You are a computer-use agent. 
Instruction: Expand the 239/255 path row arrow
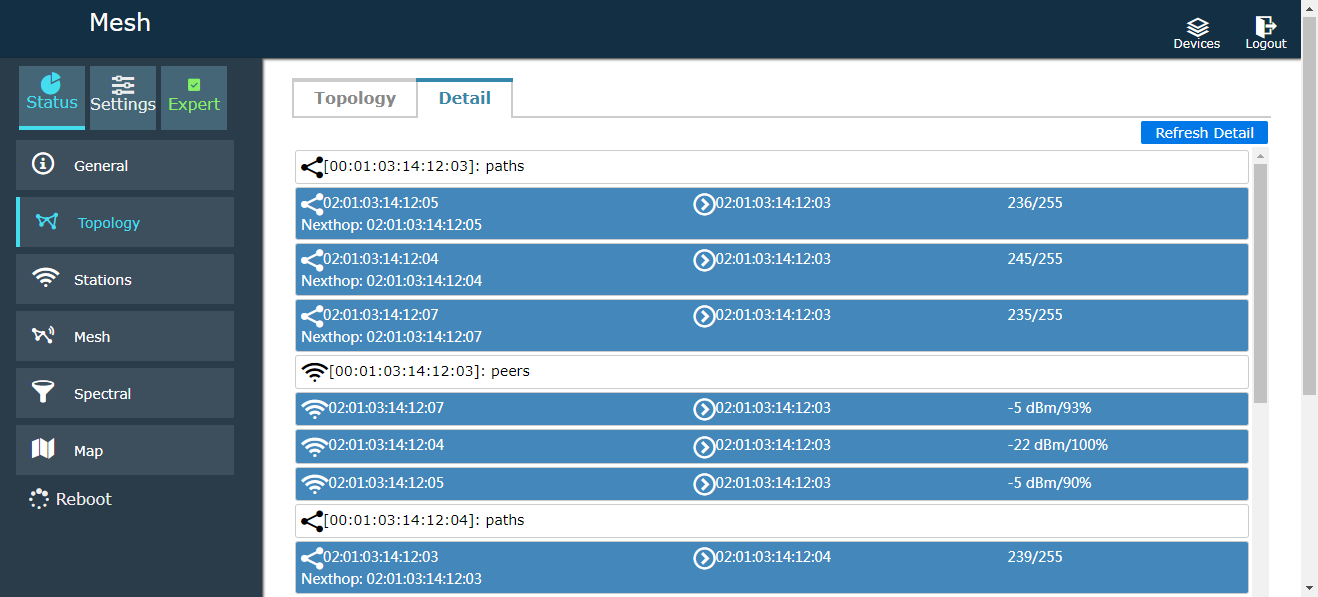tap(704, 558)
